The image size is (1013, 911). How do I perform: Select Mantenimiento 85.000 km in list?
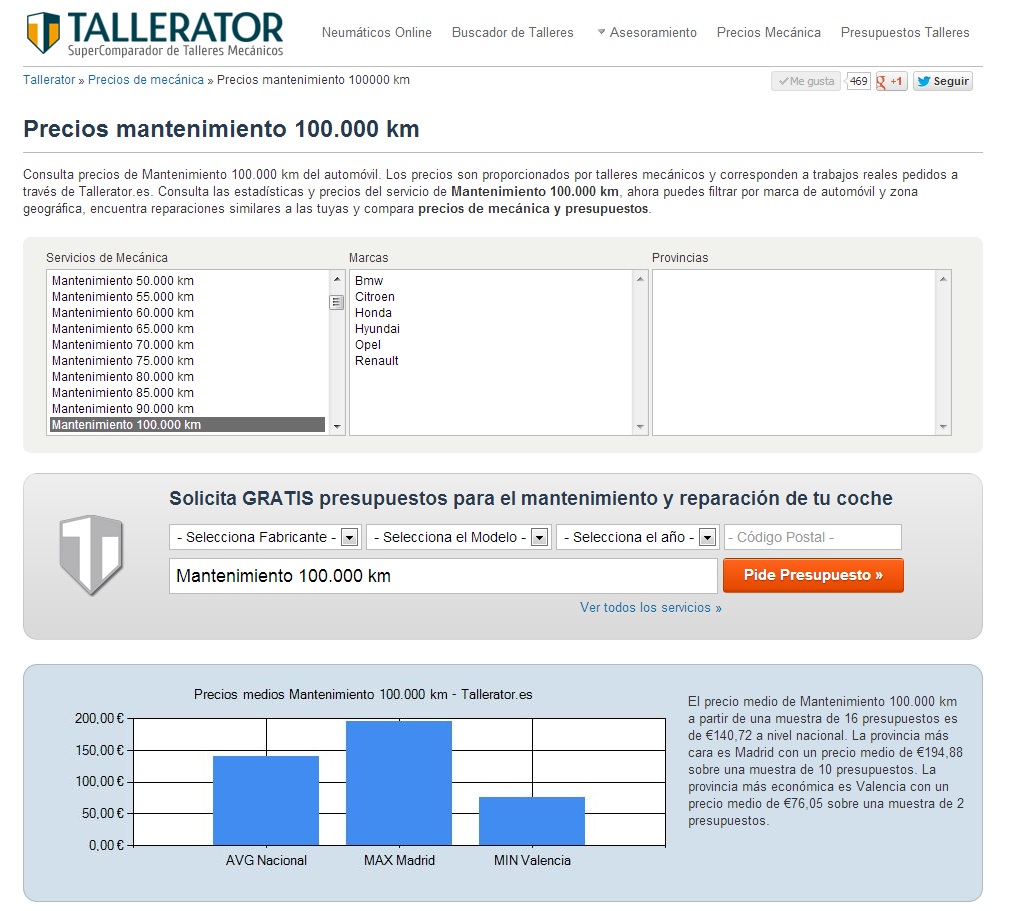pyautogui.click(x=187, y=393)
